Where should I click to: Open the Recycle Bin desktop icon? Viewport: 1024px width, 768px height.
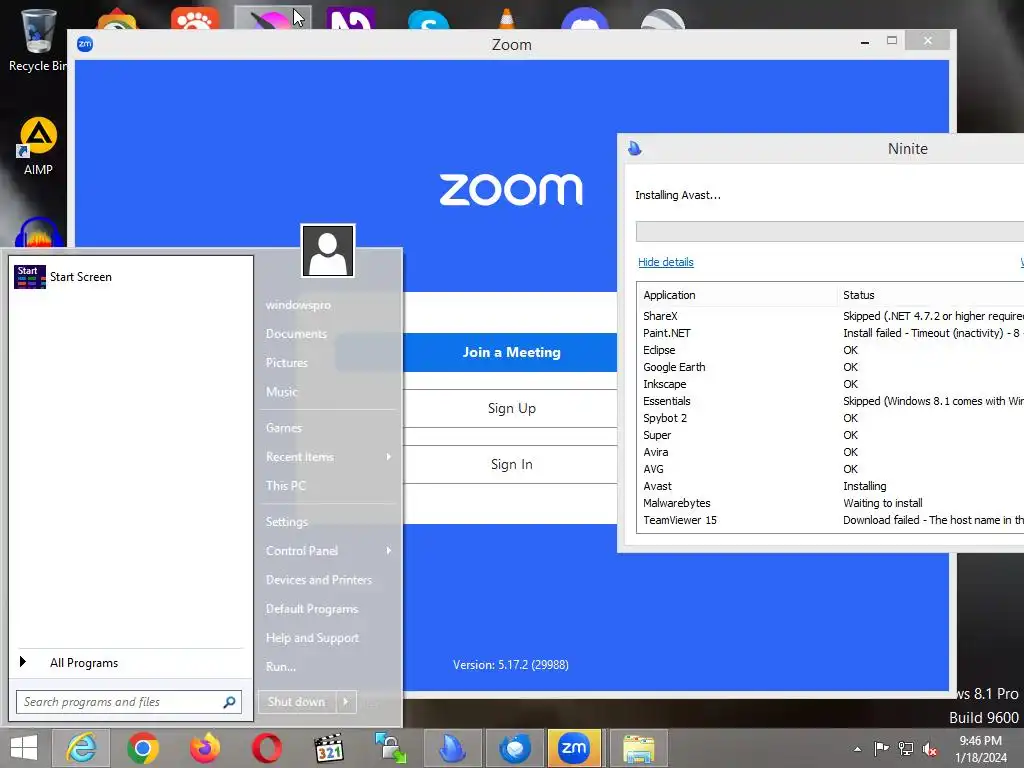click(37, 39)
